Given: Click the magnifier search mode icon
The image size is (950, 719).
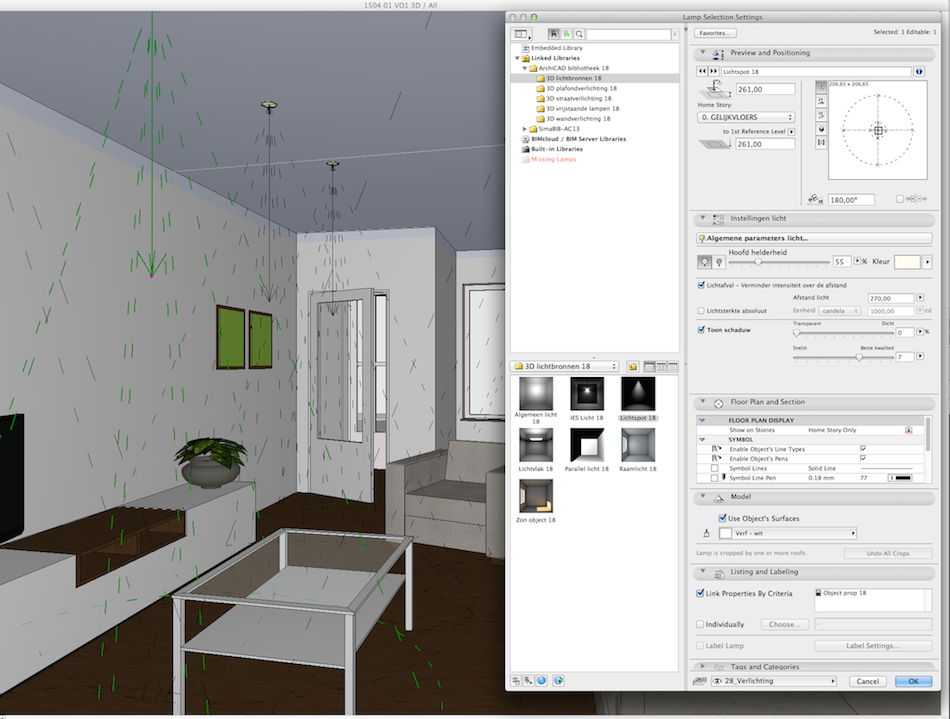Looking at the screenshot, I should click(579, 34).
